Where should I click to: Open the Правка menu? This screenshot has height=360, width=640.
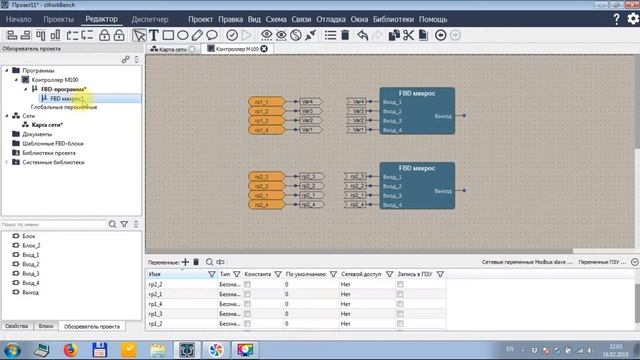[230, 19]
